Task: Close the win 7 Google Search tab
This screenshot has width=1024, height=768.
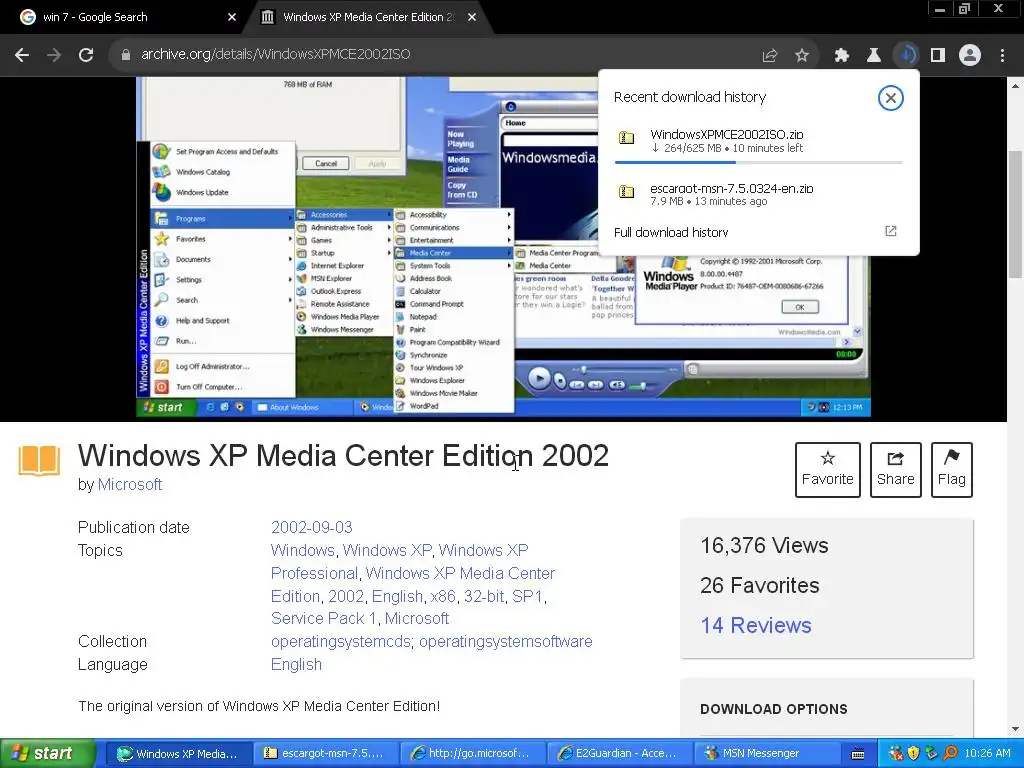Action: pos(231,18)
